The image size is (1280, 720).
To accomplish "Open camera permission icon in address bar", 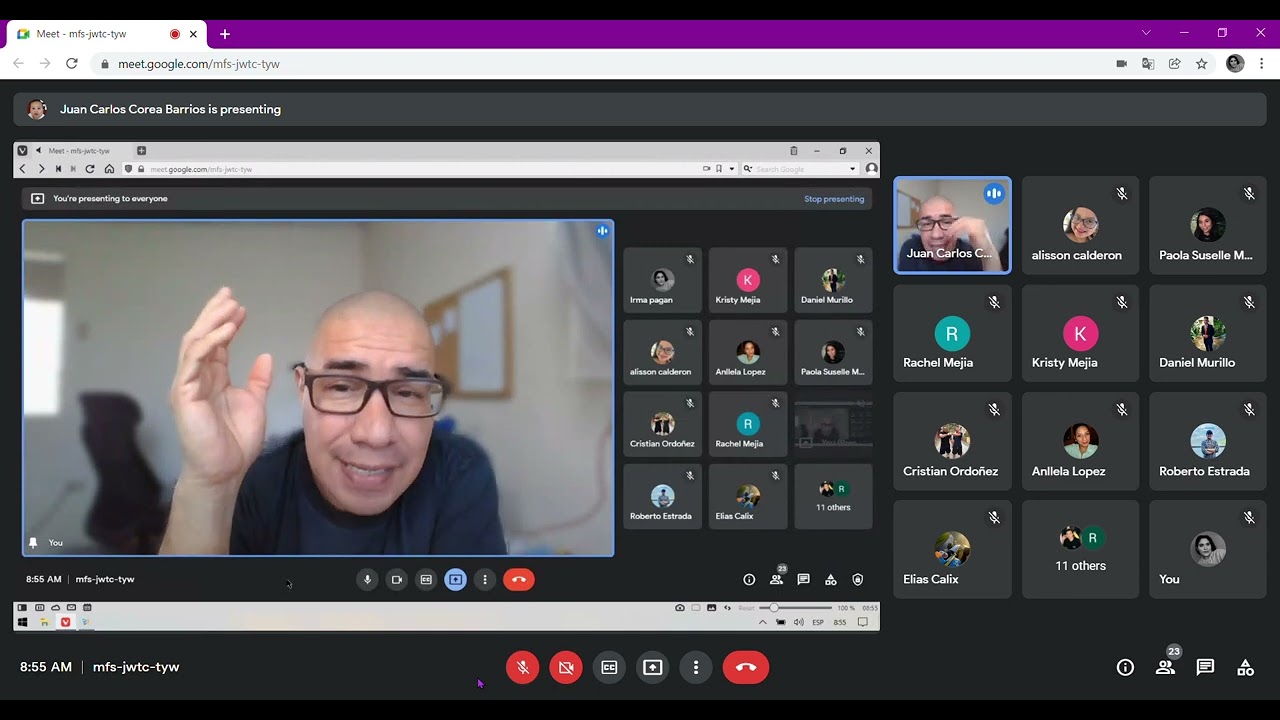I will click(x=1121, y=63).
